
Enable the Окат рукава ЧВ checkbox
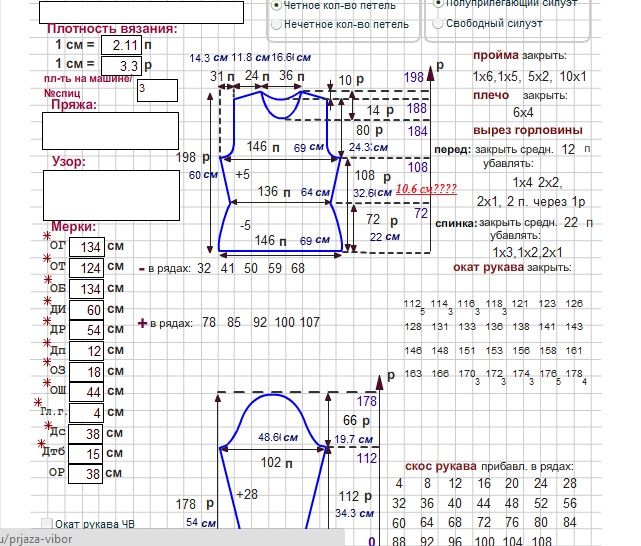(47, 524)
